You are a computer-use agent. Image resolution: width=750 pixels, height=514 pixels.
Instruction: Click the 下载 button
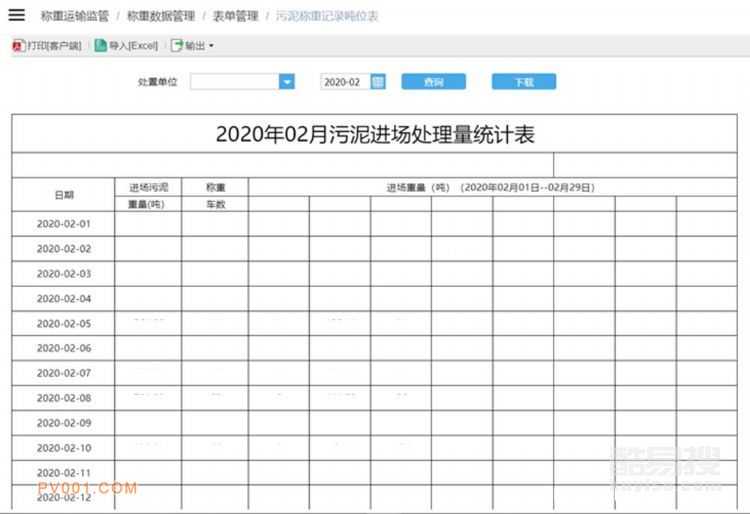[x=524, y=82]
